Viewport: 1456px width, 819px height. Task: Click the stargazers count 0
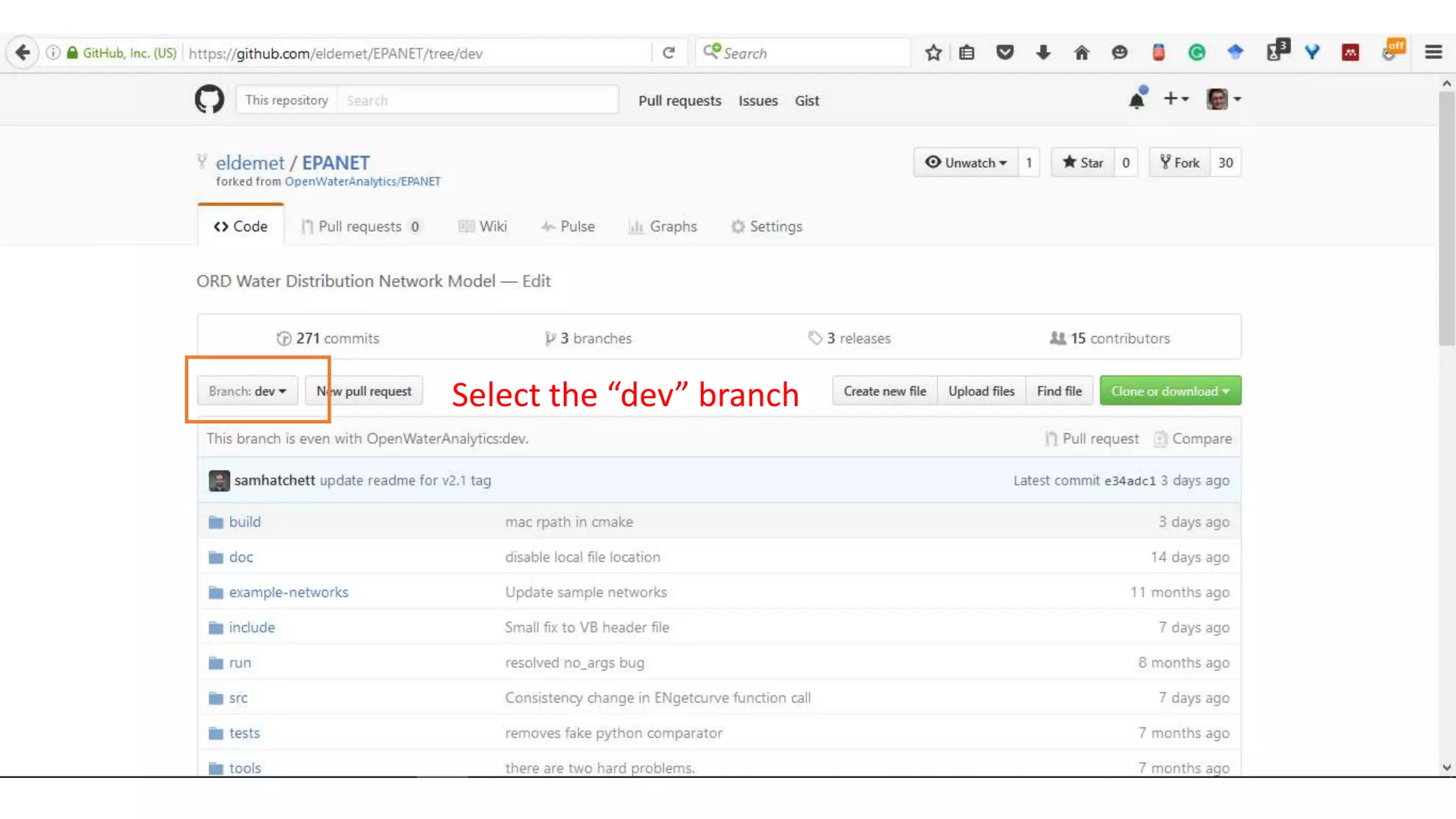coord(1125,163)
